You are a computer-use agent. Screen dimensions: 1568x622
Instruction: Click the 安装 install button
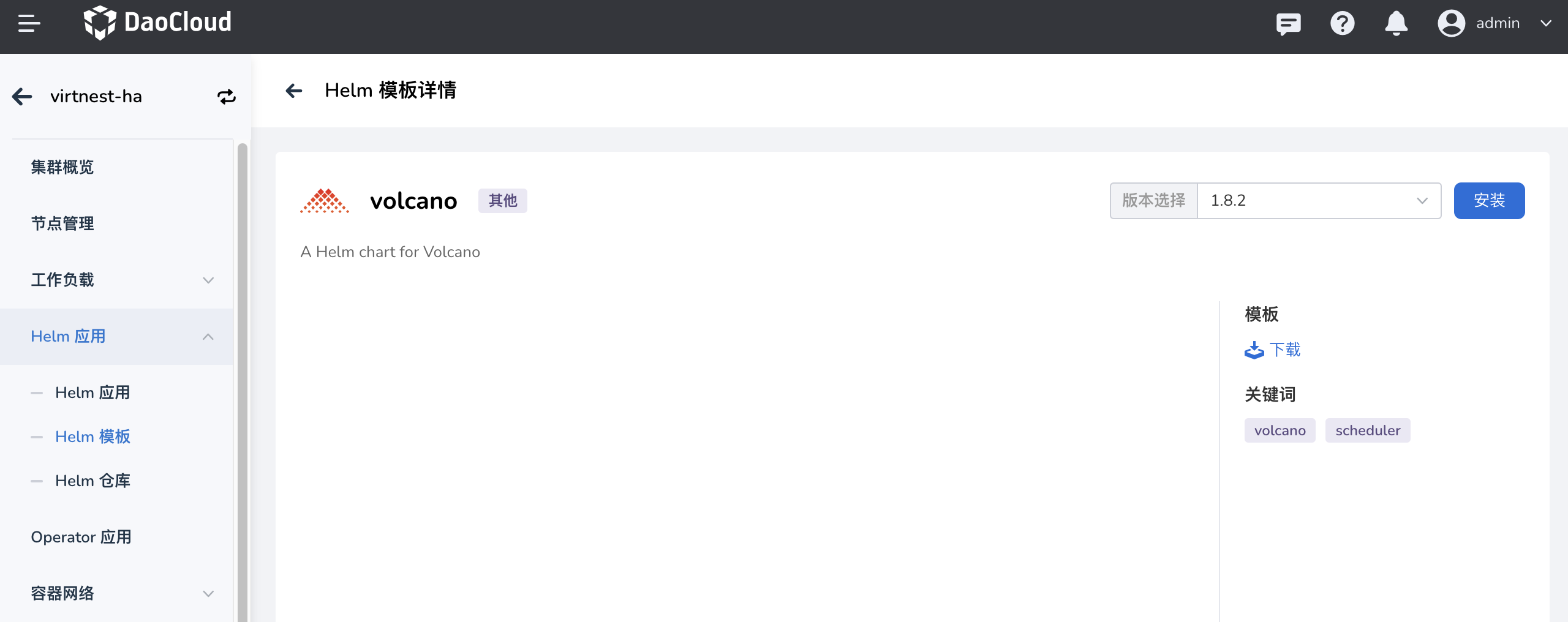click(1489, 201)
